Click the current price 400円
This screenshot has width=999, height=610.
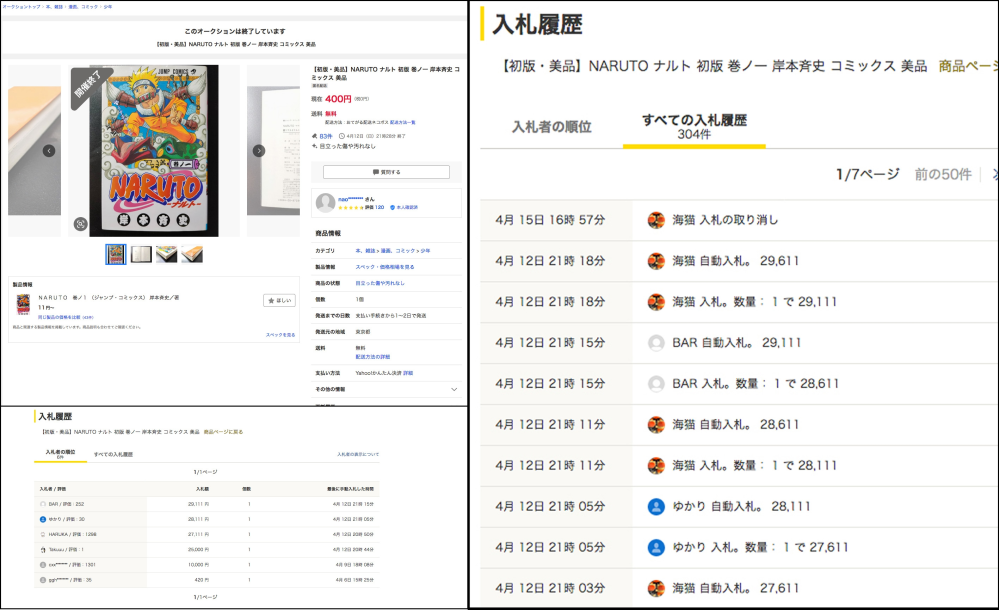point(338,99)
